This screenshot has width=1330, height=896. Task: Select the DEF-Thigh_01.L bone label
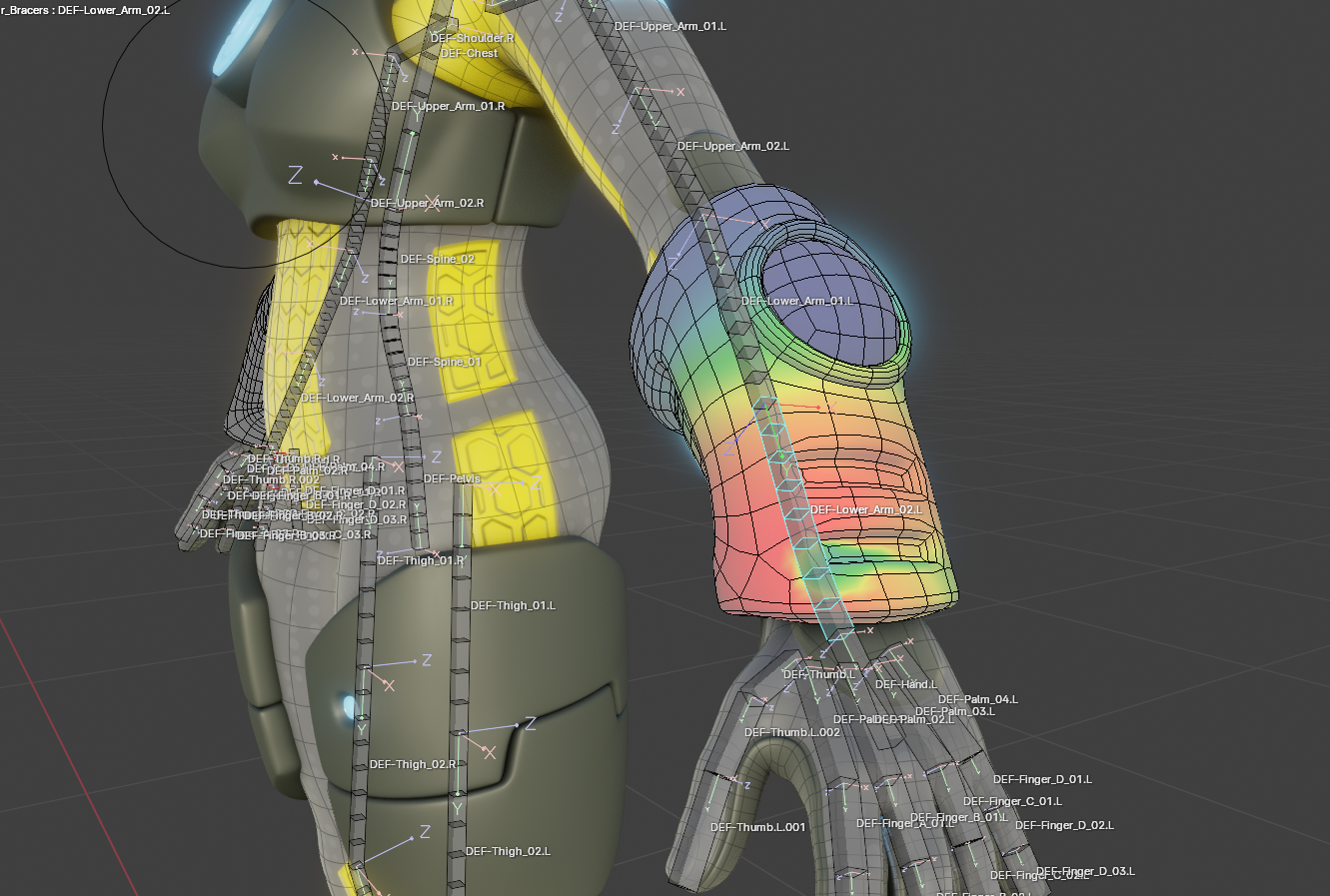[513, 605]
